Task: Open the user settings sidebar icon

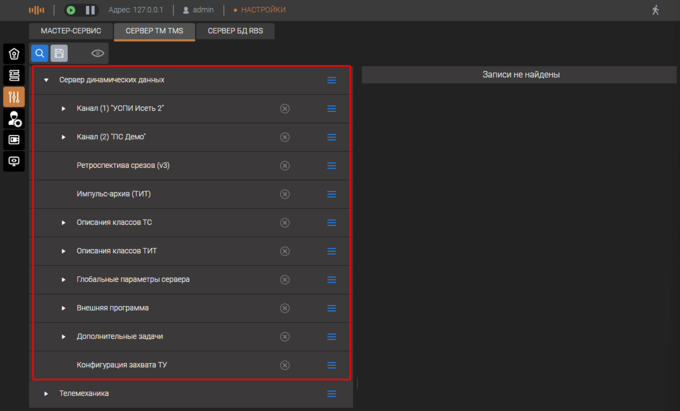Action: [x=14, y=119]
